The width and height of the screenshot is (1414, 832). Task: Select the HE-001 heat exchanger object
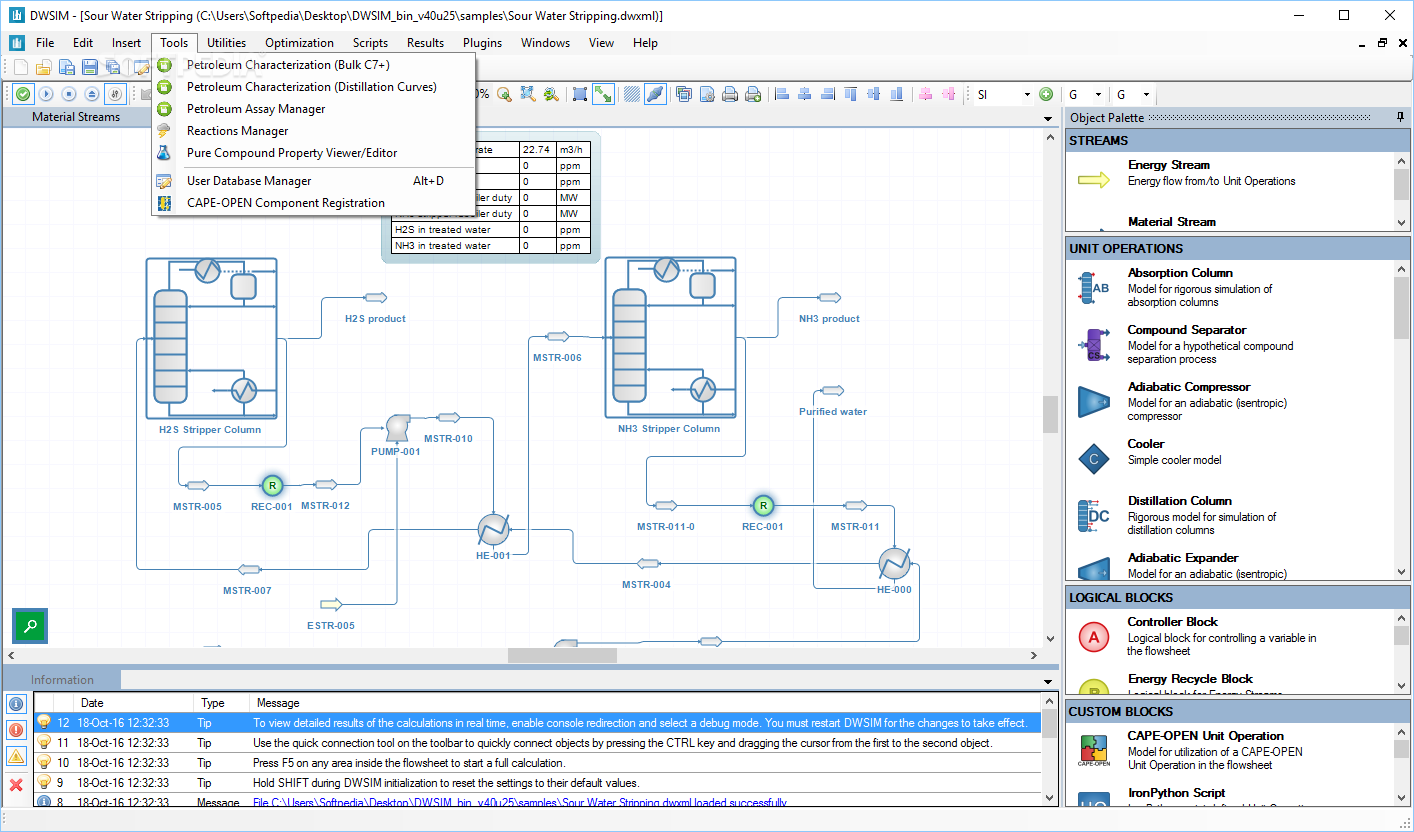(x=493, y=529)
